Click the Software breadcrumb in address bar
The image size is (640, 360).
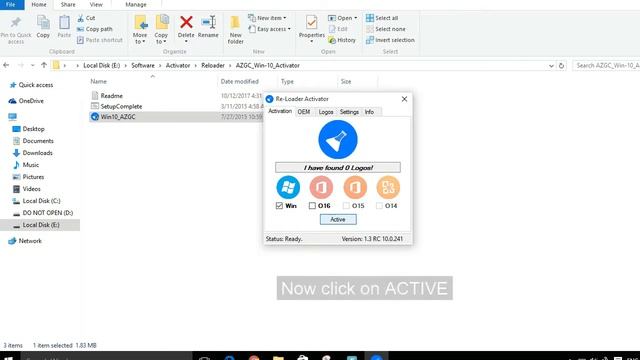coord(143,65)
